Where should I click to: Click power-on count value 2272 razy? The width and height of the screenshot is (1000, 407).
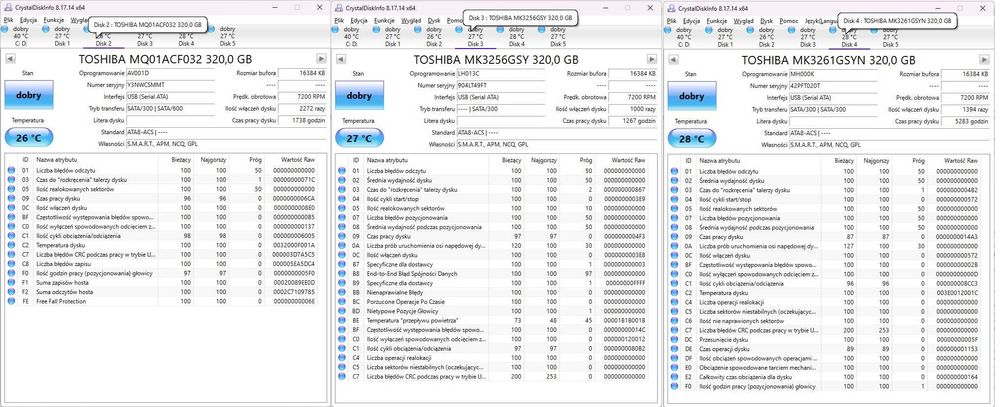pyautogui.click(x=303, y=108)
